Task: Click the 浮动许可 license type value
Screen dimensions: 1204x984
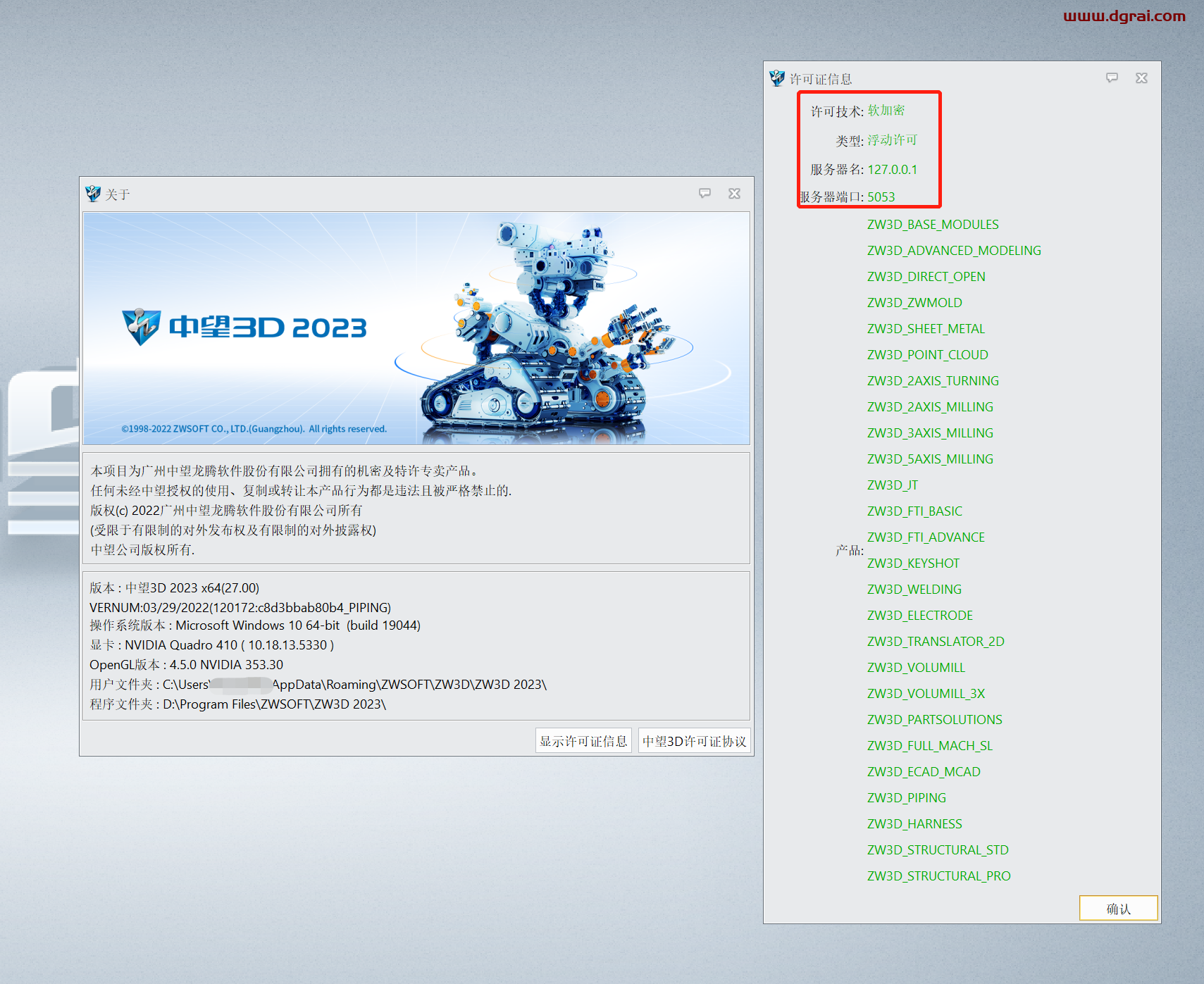Action: (x=892, y=140)
